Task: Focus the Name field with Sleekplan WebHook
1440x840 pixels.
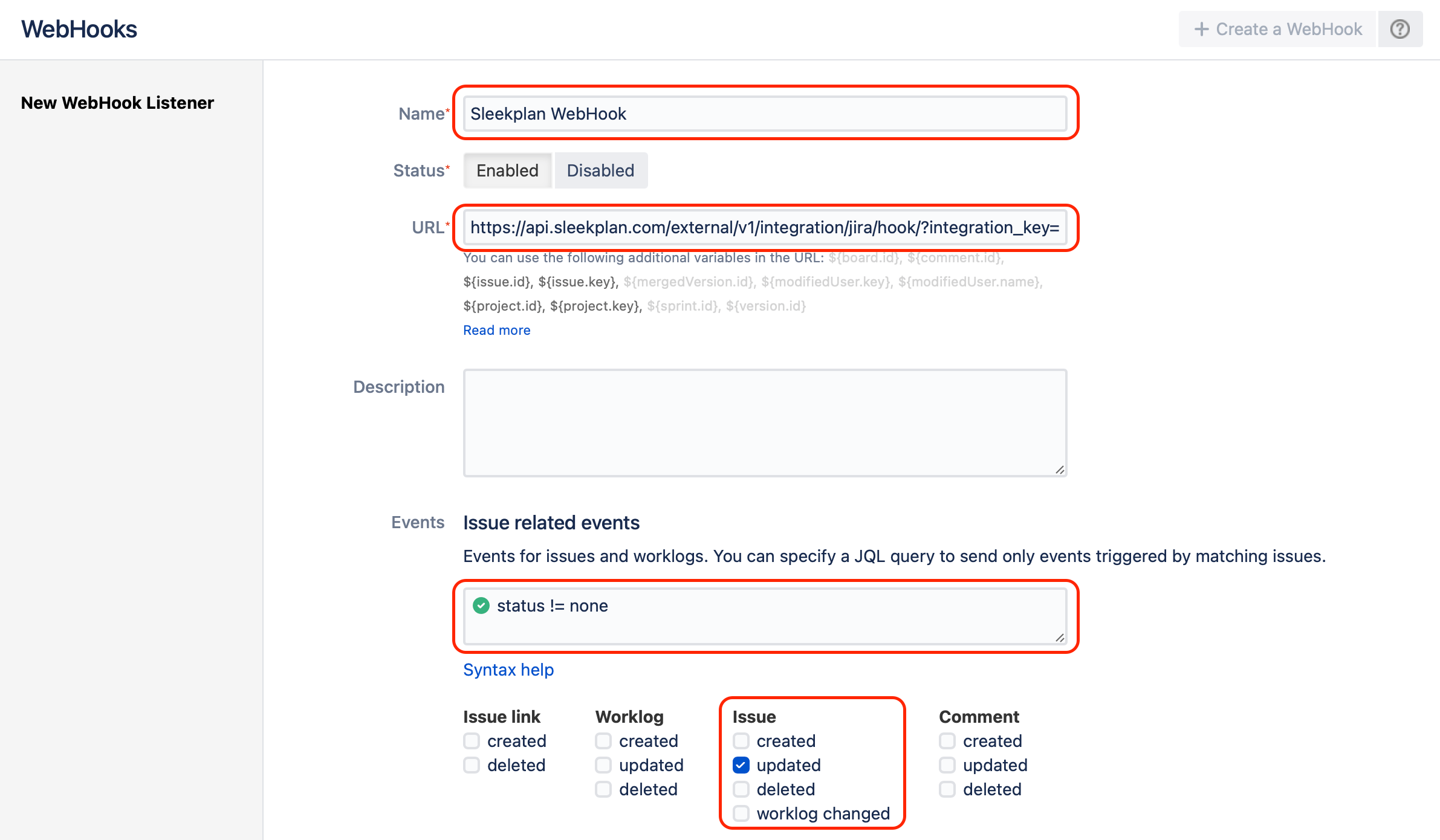Action: click(x=765, y=114)
